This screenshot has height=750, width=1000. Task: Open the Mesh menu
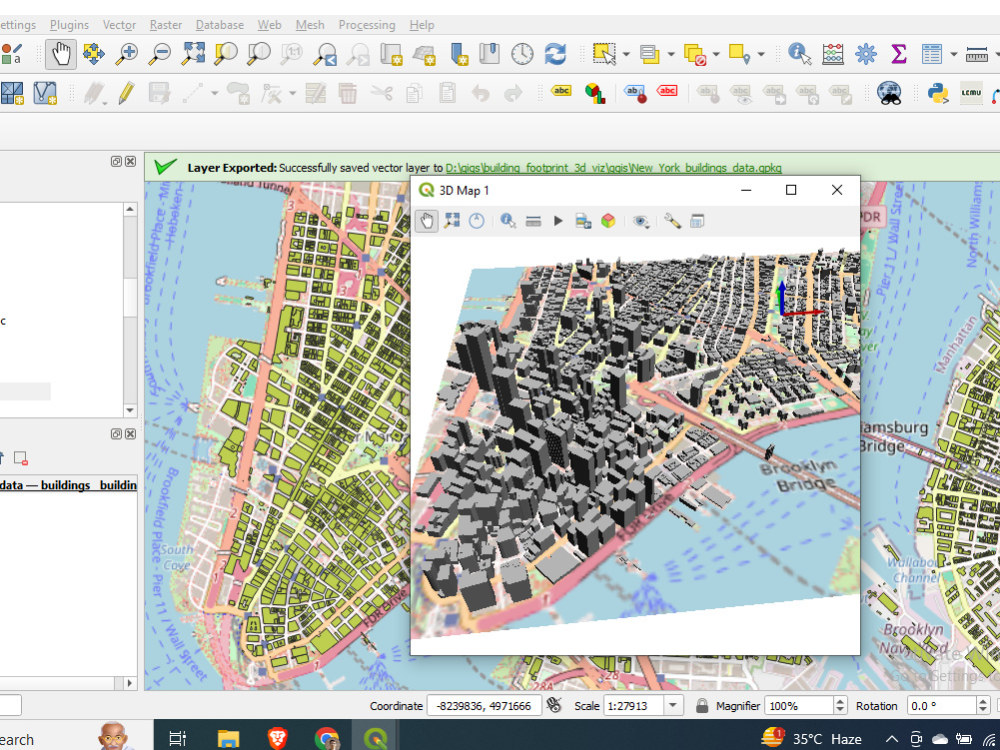coord(310,25)
